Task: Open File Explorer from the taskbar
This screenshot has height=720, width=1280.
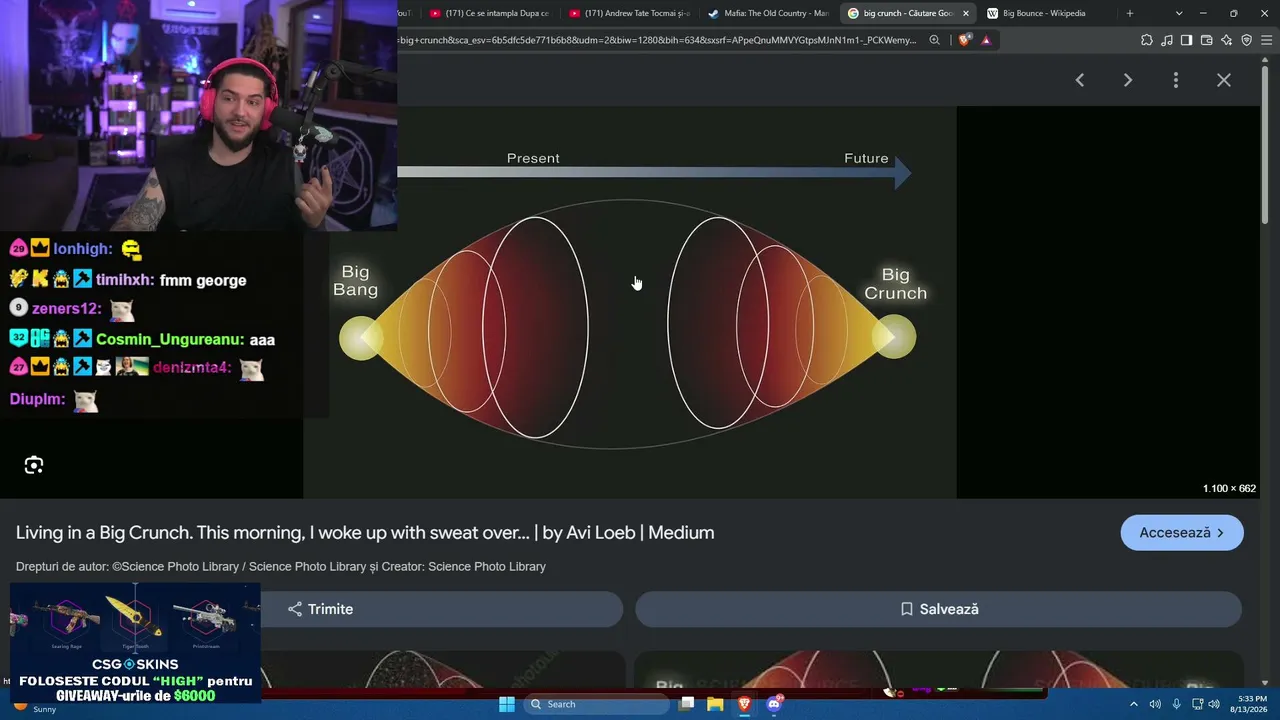Action: click(x=715, y=704)
